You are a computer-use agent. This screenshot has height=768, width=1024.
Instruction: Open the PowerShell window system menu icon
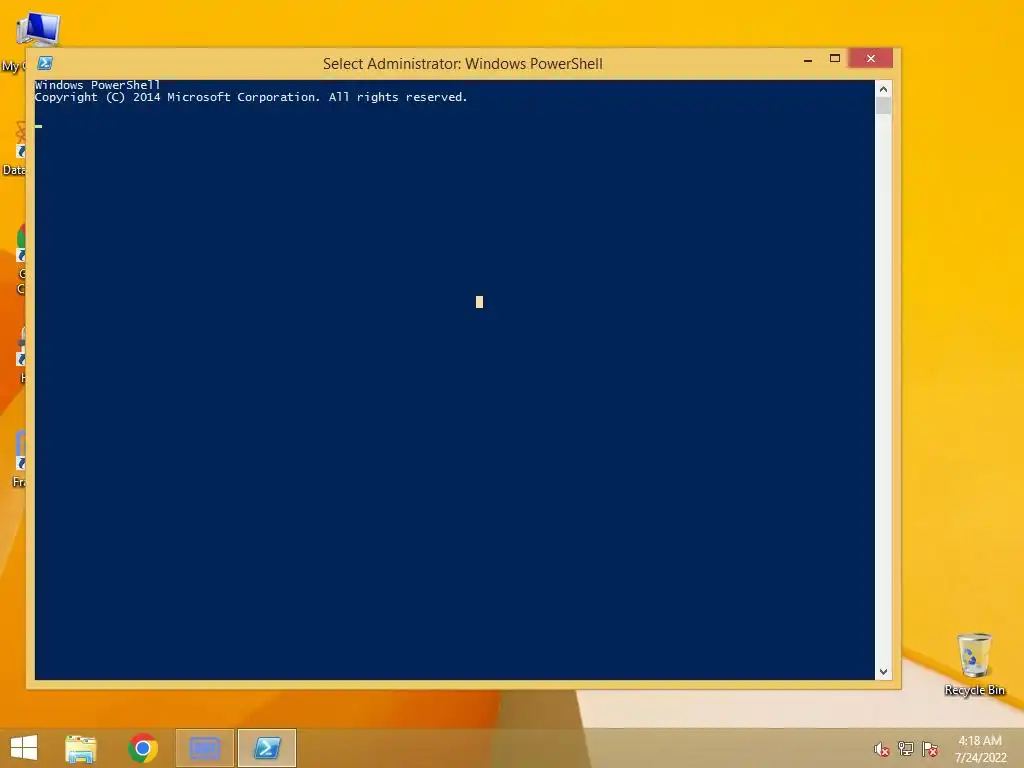click(x=44, y=63)
